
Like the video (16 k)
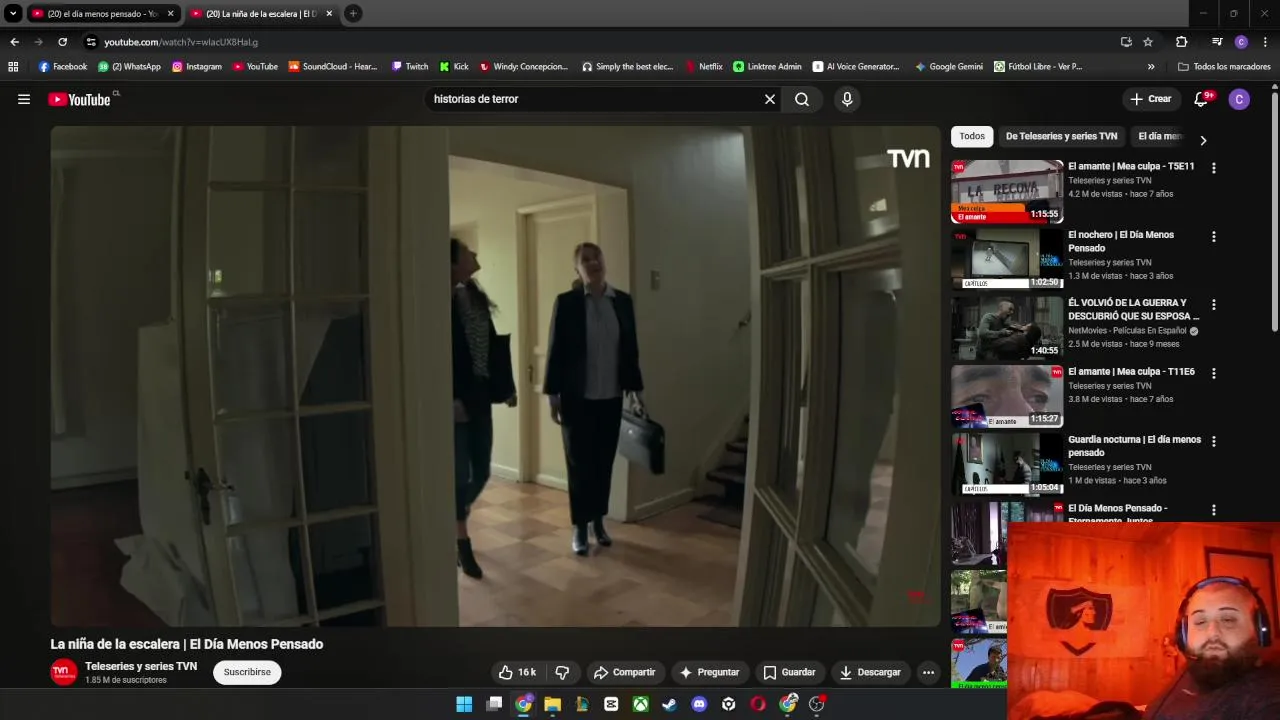(x=517, y=672)
